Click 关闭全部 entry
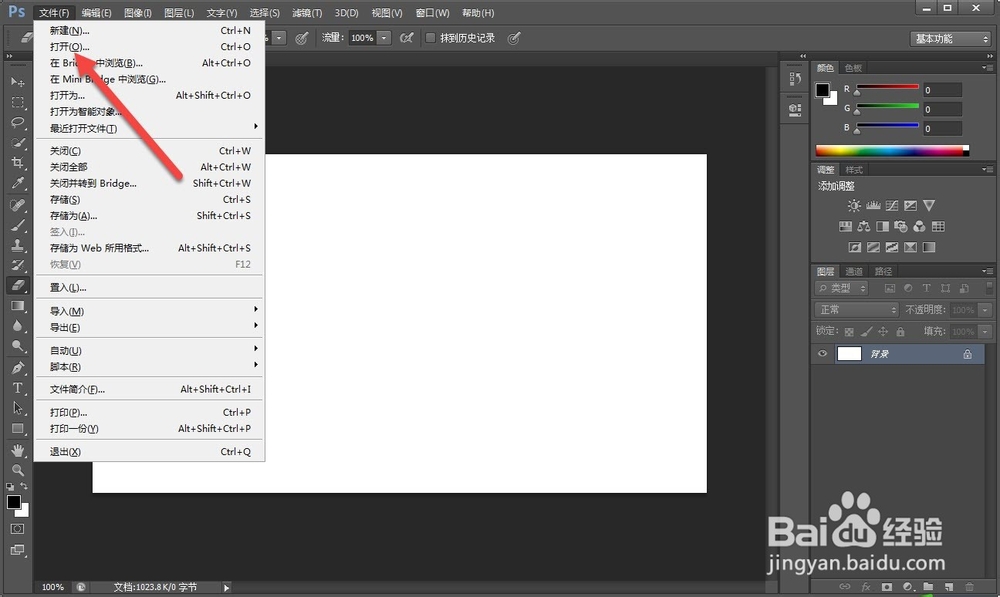This screenshot has height=597, width=1000. point(150,167)
